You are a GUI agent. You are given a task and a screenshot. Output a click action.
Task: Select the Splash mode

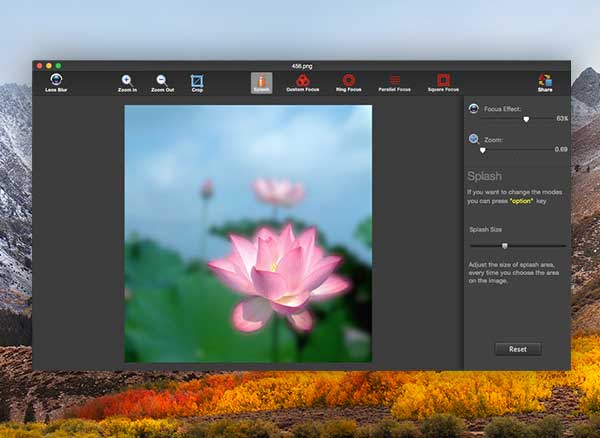tap(261, 83)
